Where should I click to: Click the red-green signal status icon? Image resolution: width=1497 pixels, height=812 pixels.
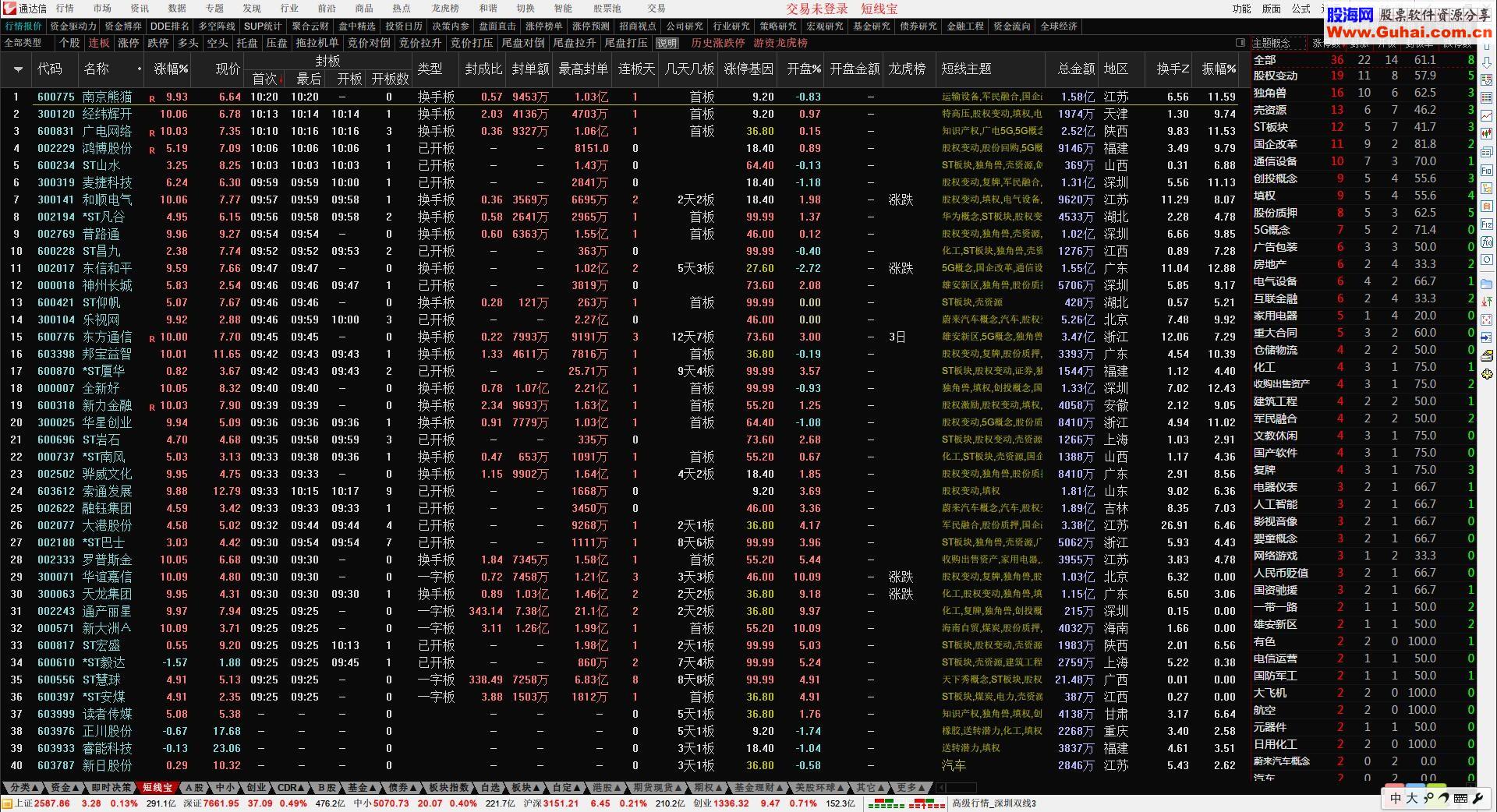pyautogui.click(x=925, y=803)
